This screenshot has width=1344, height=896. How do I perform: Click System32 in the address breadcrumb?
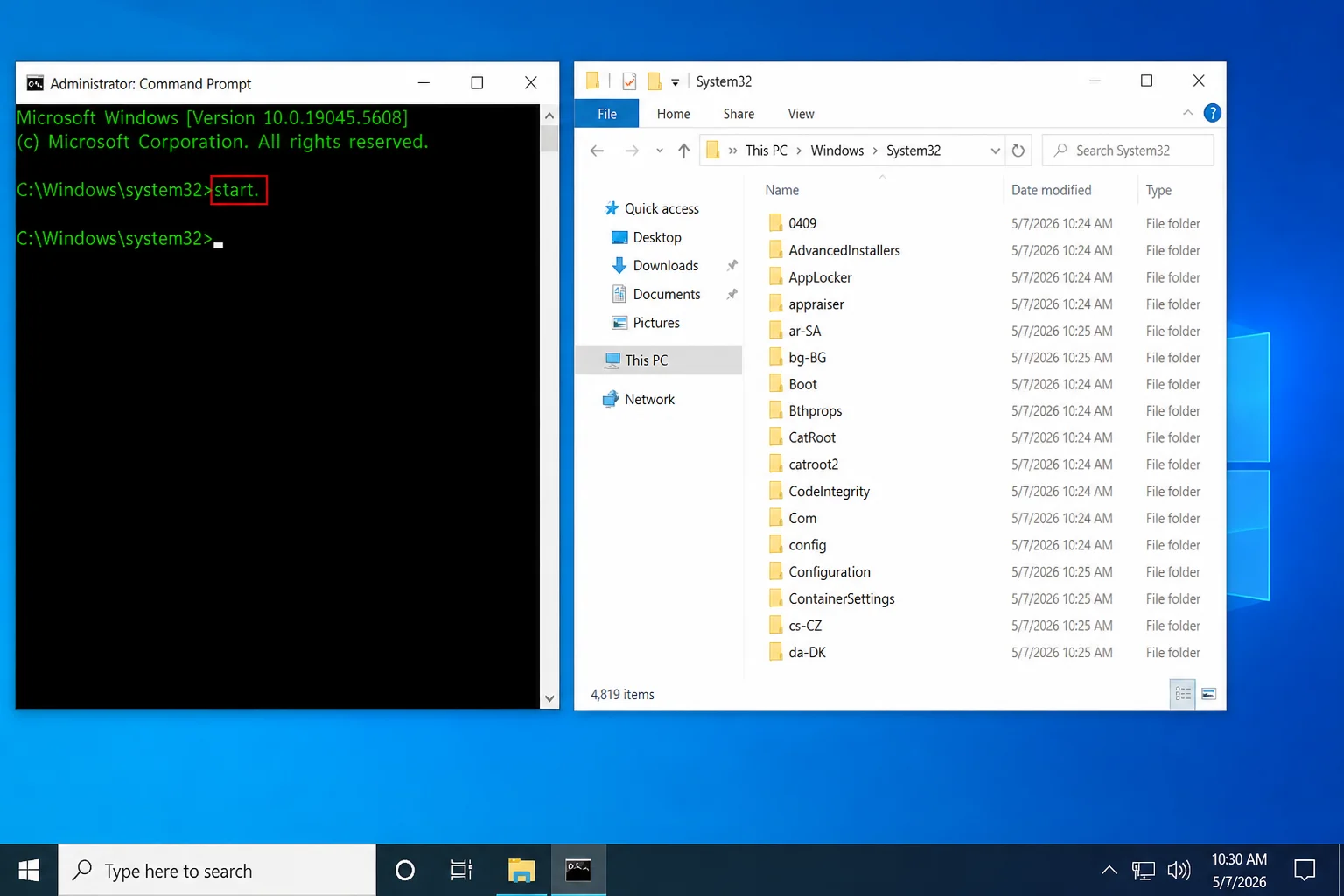(913, 150)
